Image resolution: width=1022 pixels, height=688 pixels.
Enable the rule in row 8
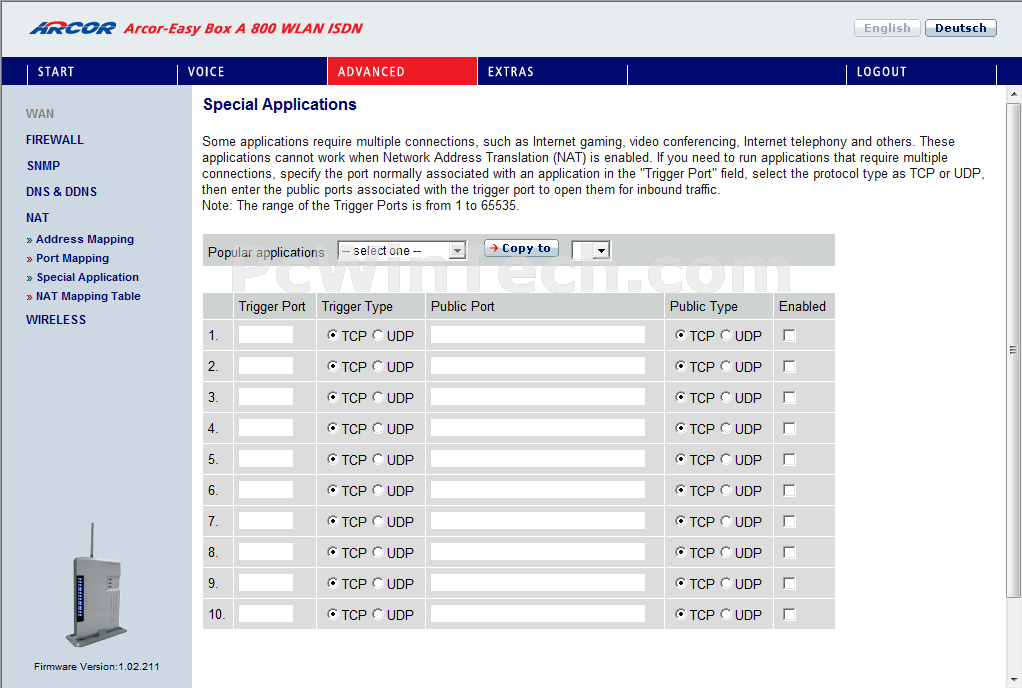[x=789, y=552]
